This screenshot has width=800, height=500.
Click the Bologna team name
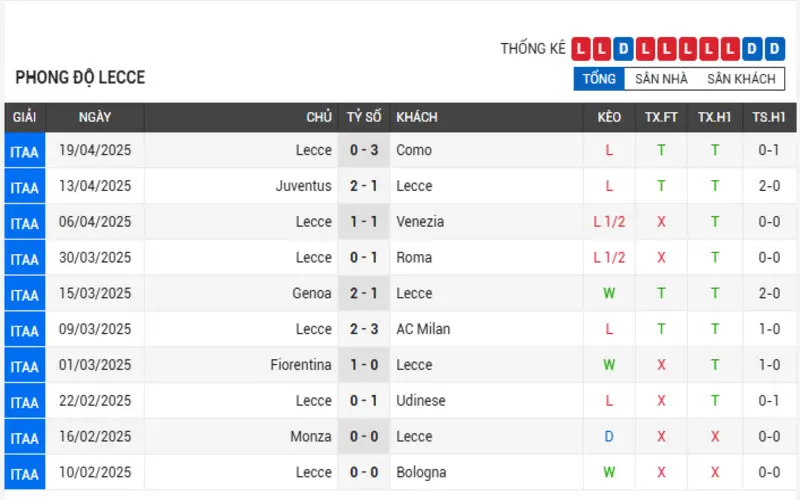coord(421,472)
